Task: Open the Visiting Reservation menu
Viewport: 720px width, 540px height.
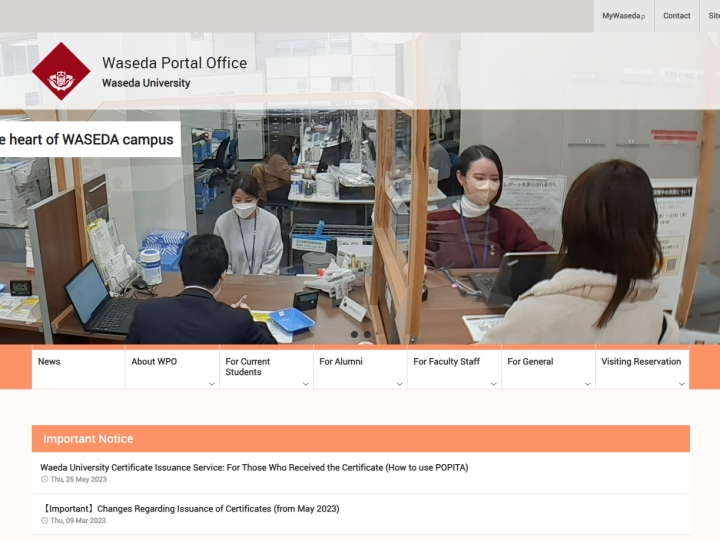Action: (x=642, y=369)
